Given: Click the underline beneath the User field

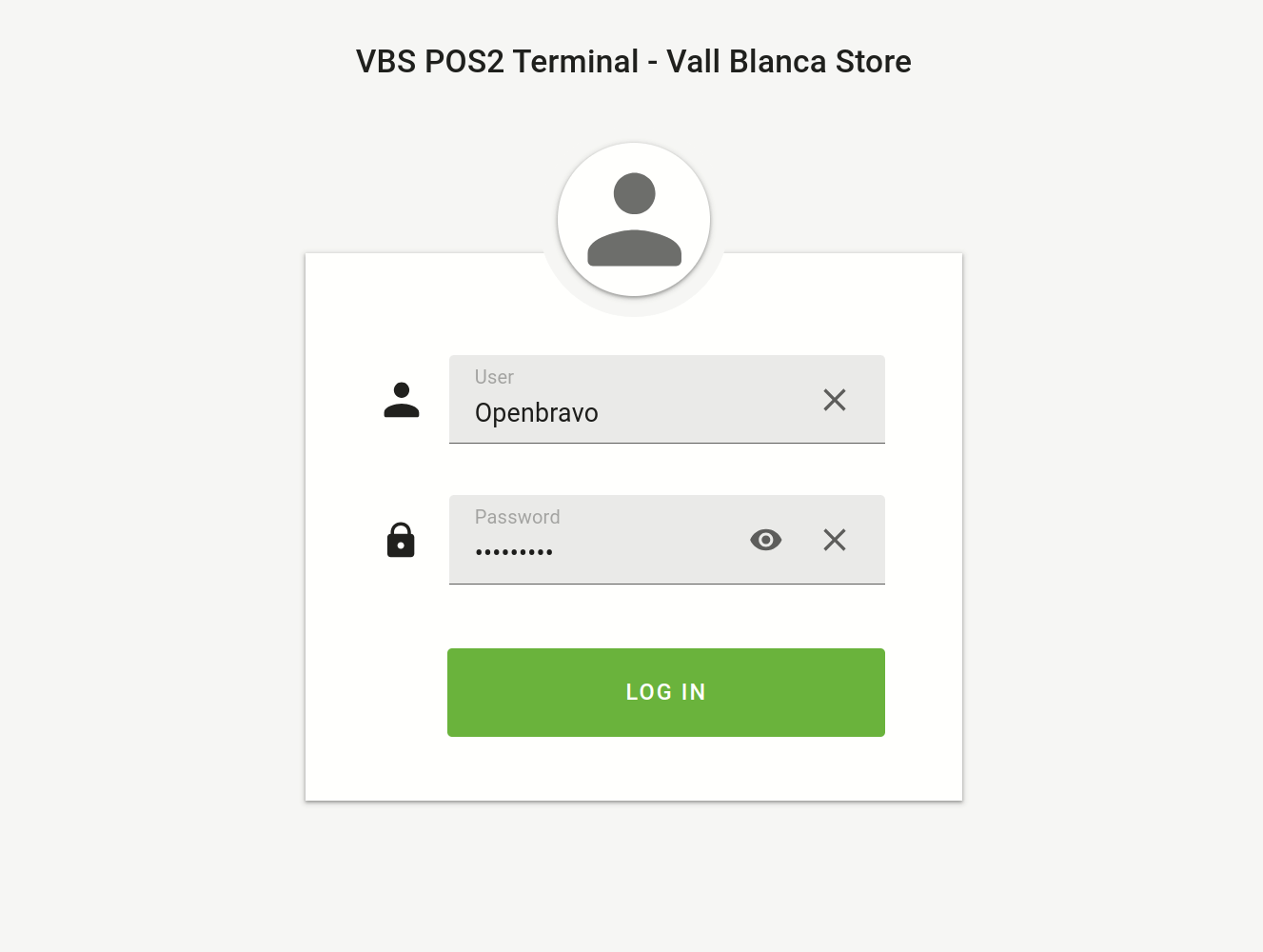Looking at the screenshot, I should point(666,443).
